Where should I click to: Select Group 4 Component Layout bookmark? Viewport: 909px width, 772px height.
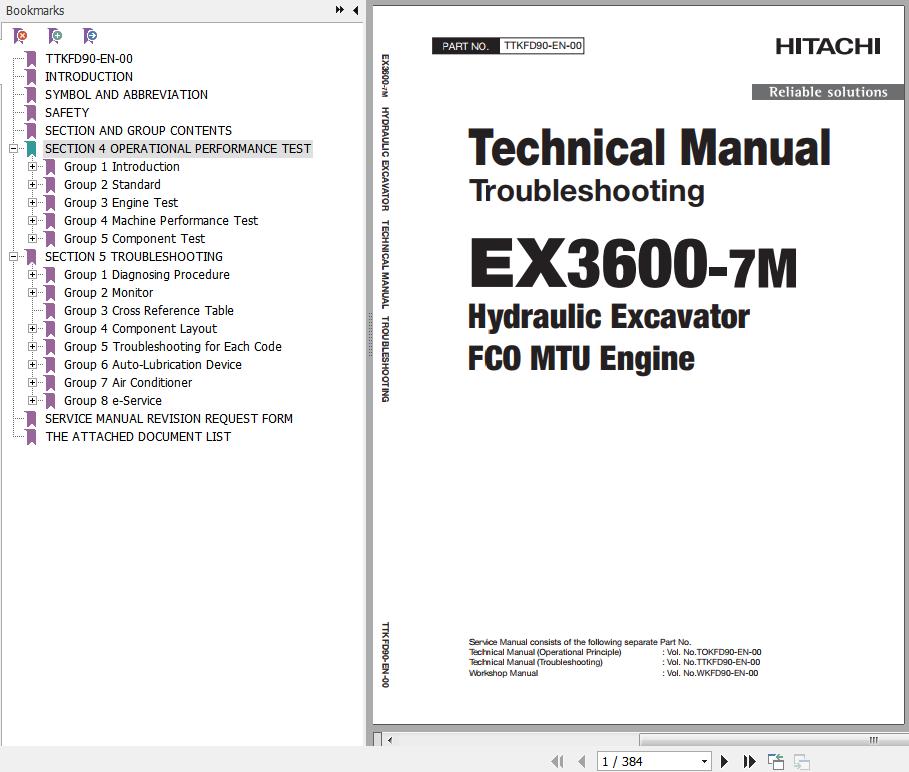(140, 328)
